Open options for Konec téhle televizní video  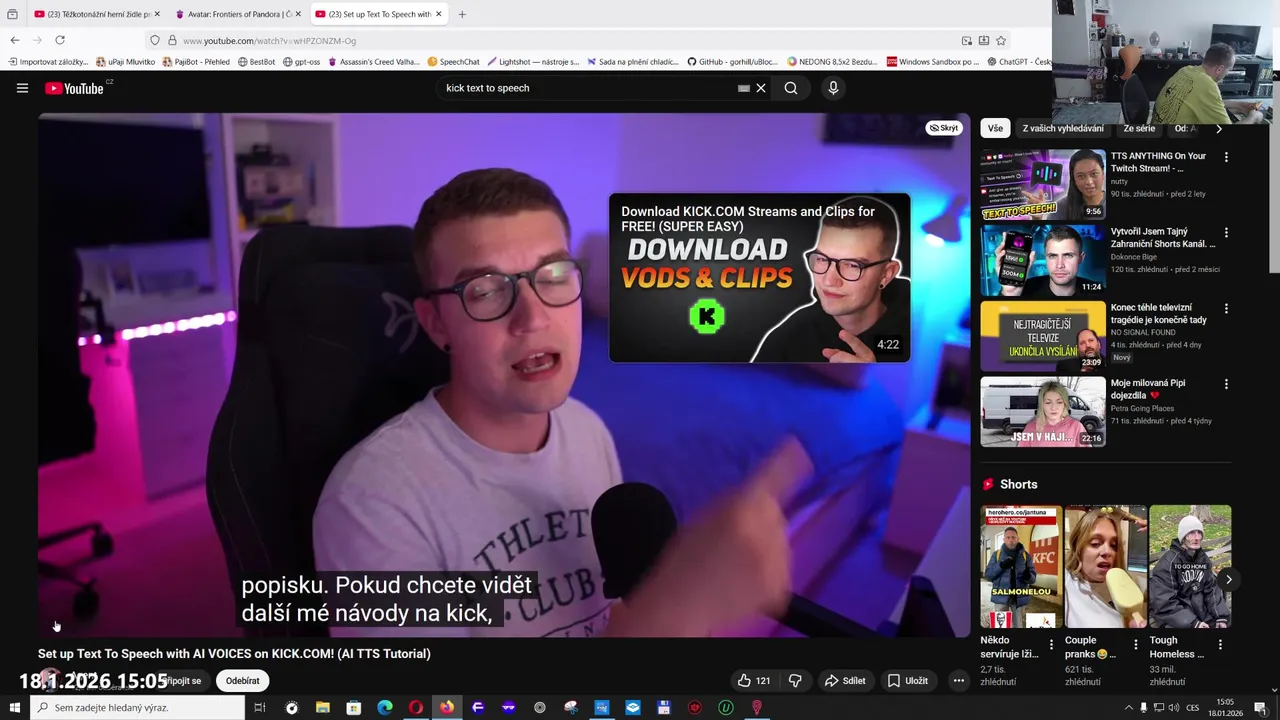coord(1226,309)
